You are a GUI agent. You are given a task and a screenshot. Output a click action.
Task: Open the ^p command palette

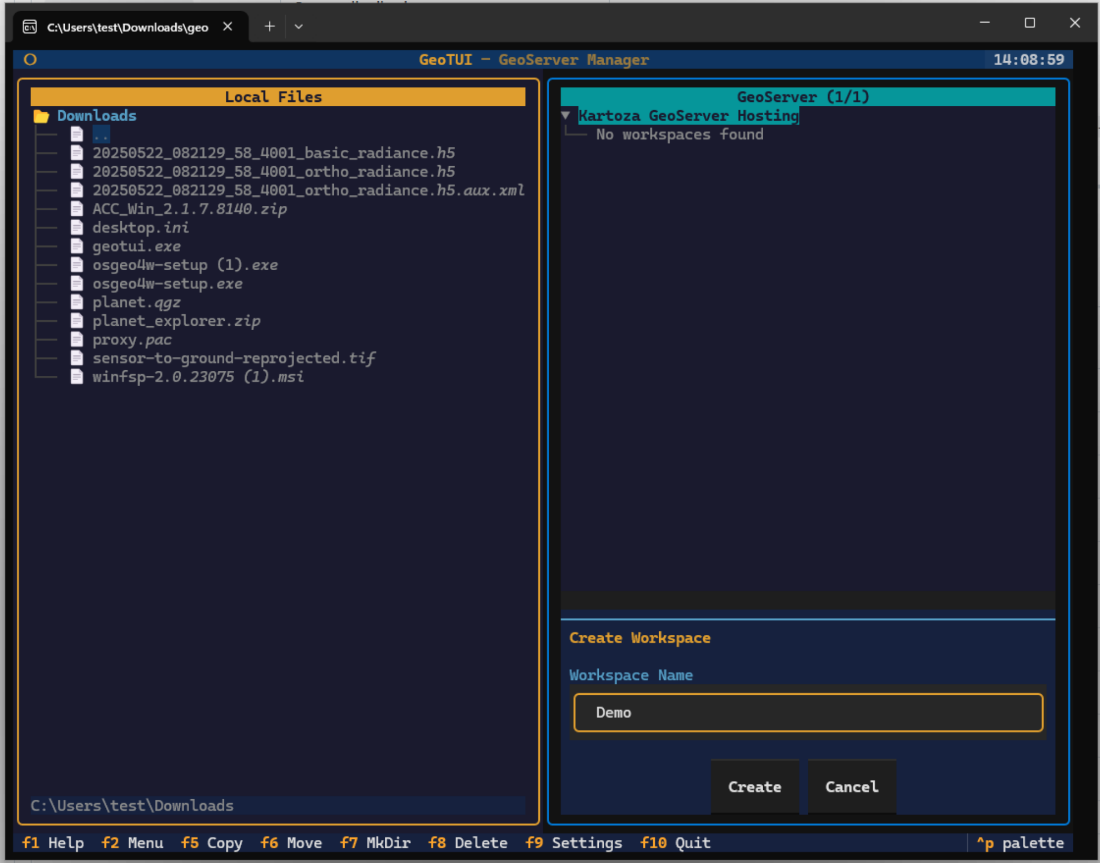coord(1020,843)
